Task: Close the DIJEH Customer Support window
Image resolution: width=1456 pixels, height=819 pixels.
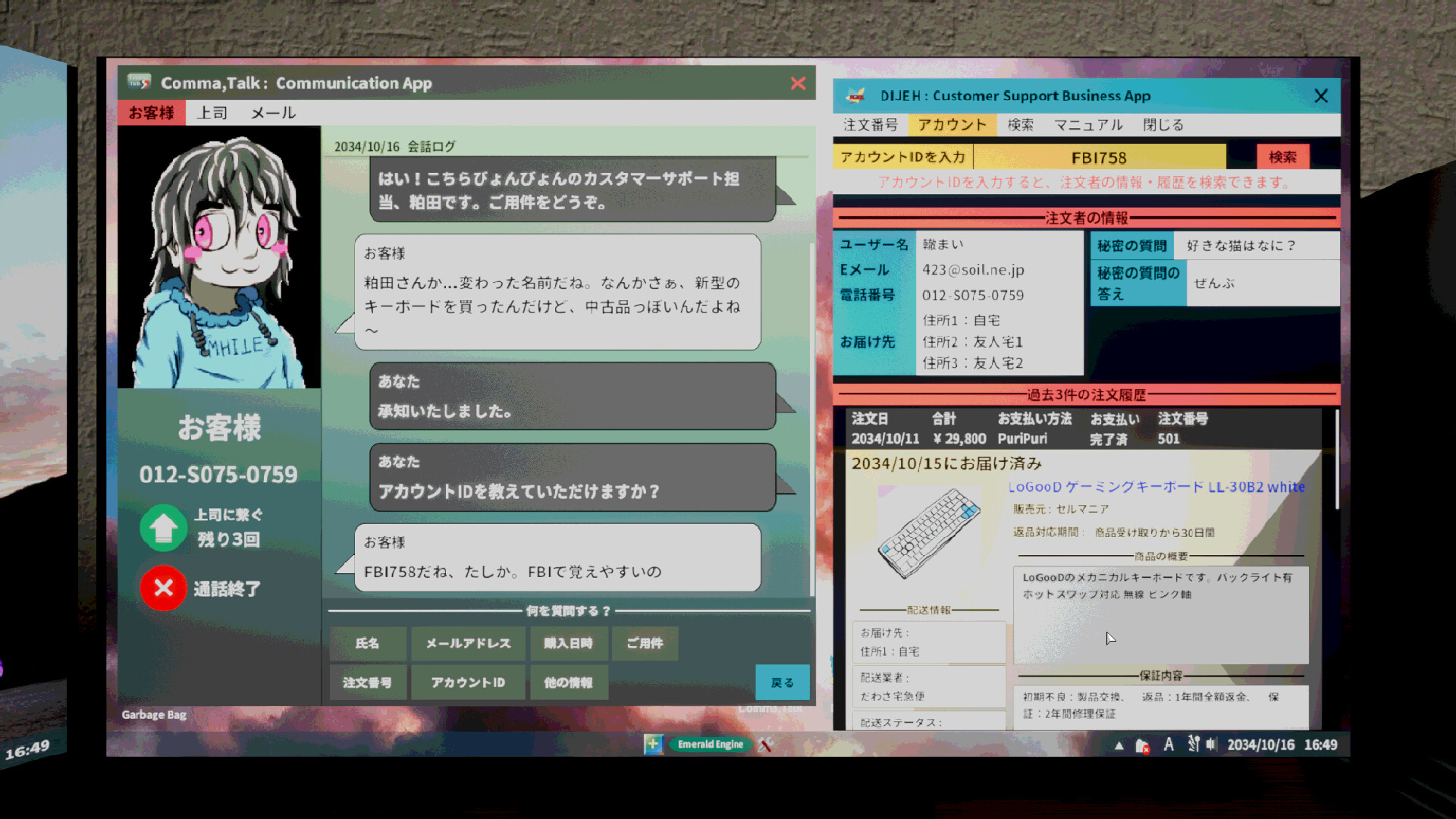Action: (1321, 96)
